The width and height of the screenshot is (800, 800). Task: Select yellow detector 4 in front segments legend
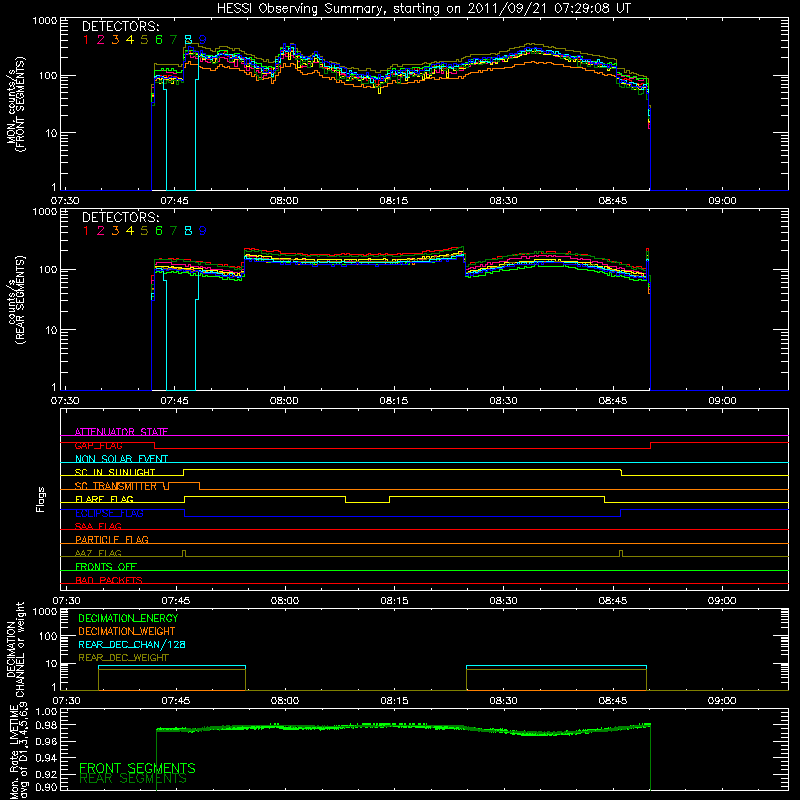[130, 40]
